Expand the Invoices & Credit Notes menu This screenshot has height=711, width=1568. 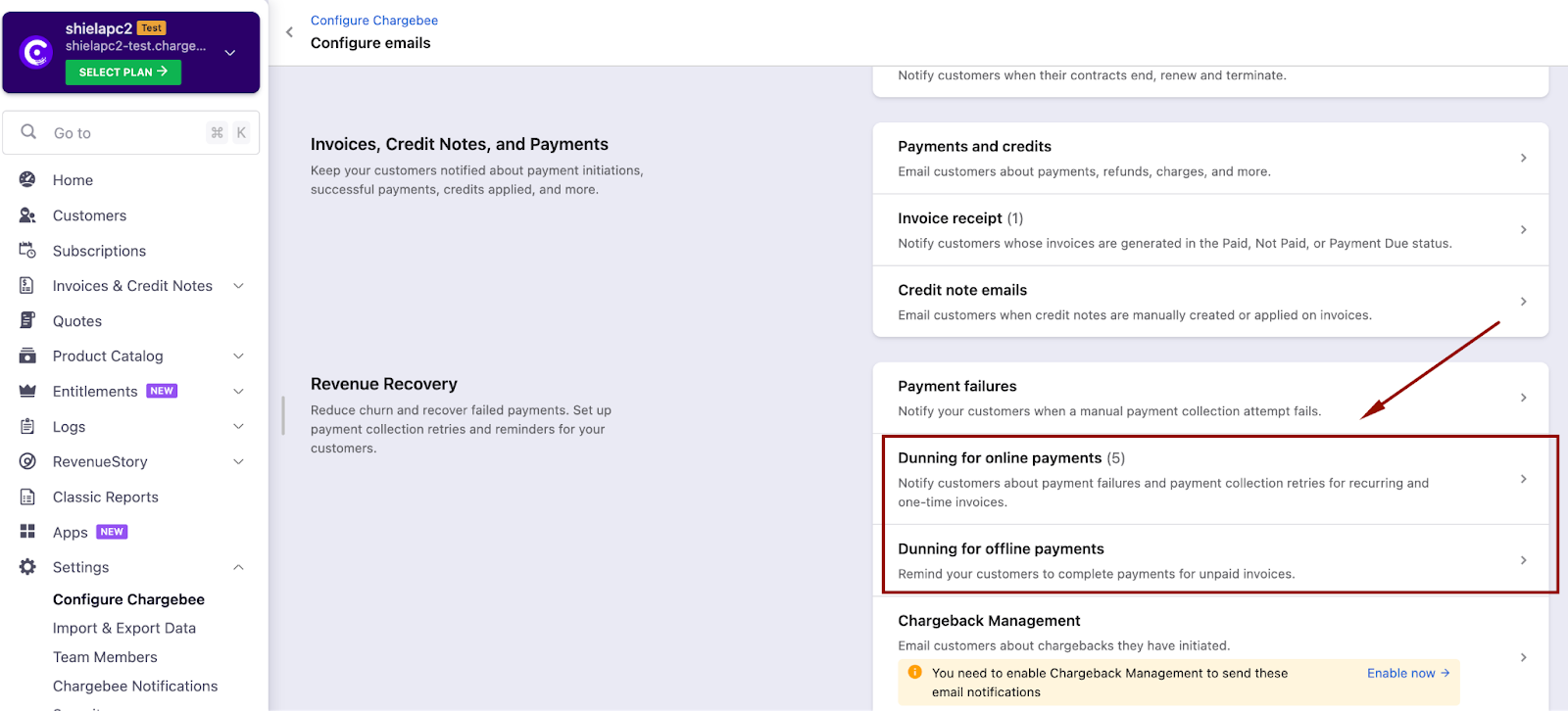(238, 286)
